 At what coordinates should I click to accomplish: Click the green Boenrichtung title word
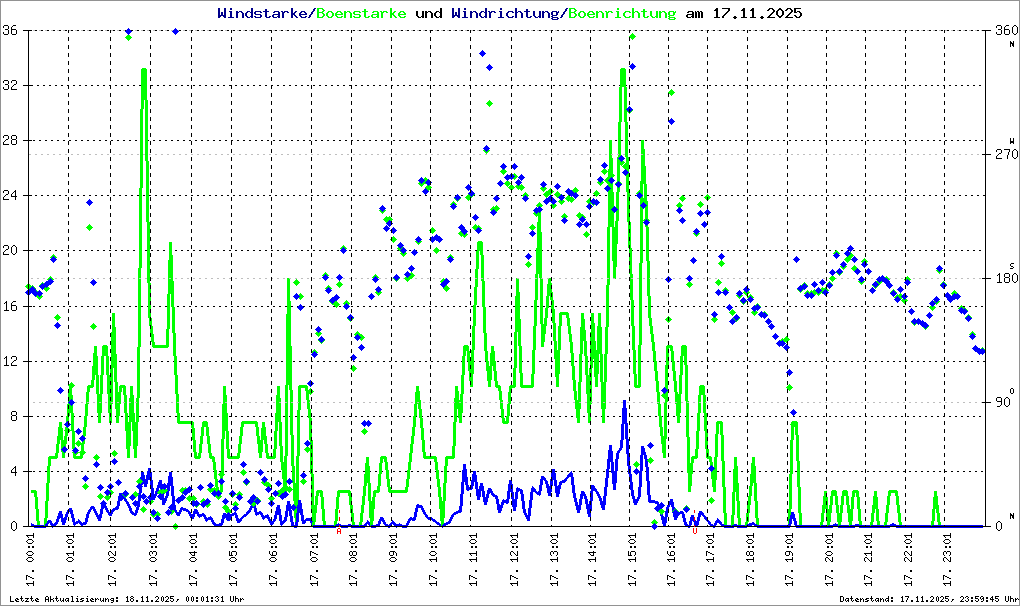[x=622, y=13]
